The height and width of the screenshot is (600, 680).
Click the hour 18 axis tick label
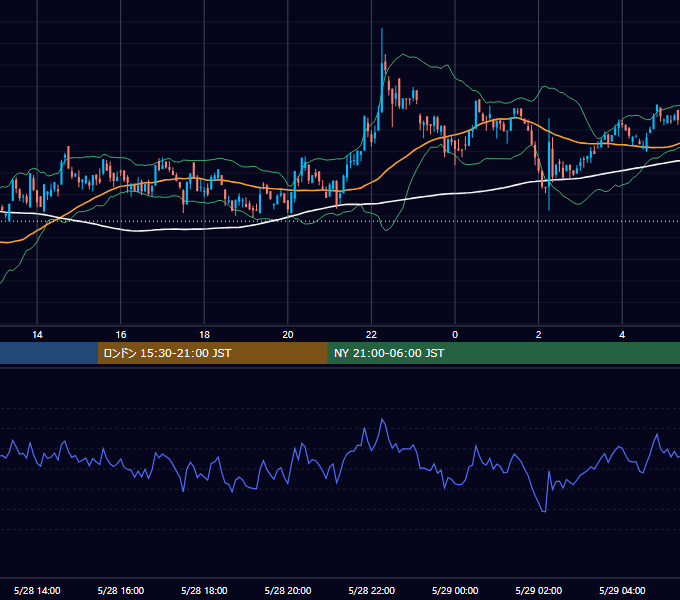click(204, 334)
